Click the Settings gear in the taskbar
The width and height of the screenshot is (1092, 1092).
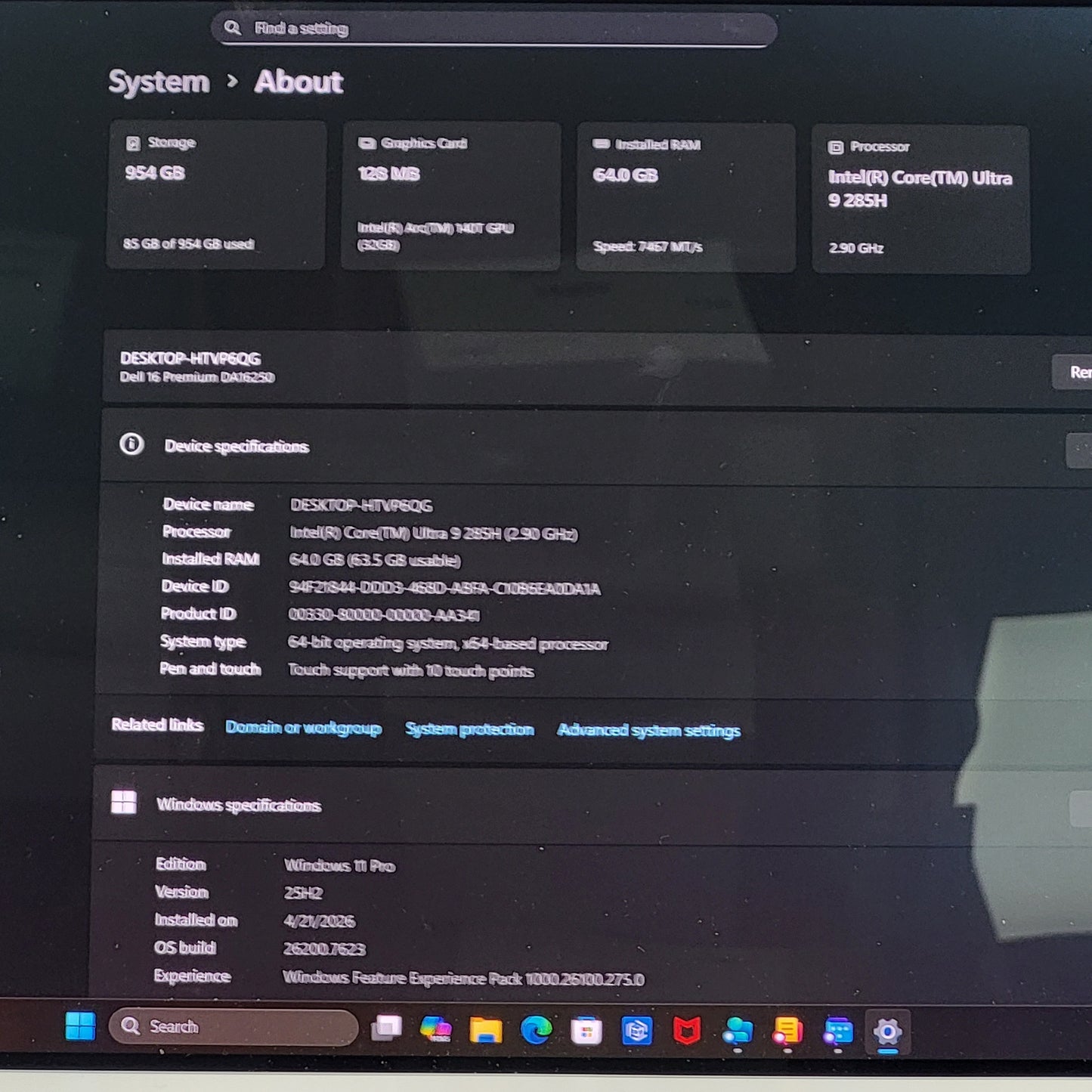tap(888, 1033)
